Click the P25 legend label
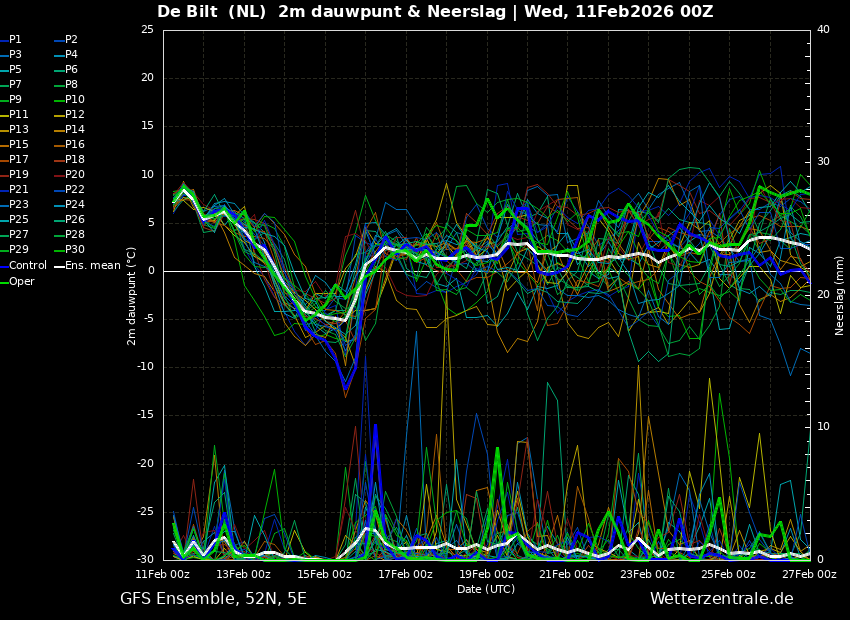This screenshot has height=620, width=850. tap(18, 219)
